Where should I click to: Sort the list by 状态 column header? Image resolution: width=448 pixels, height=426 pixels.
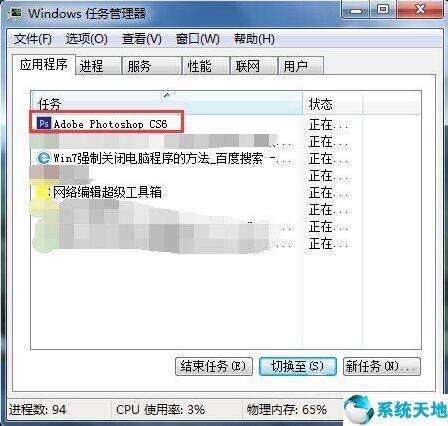(x=332, y=104)
